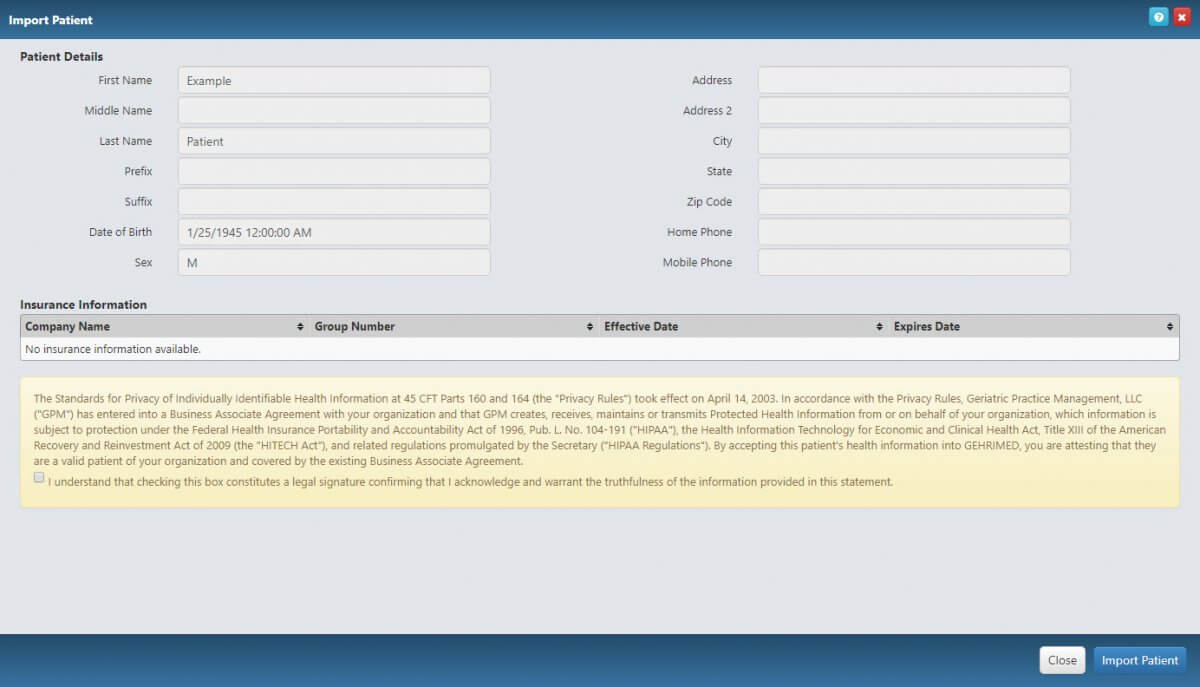Select the State field

coord(914,171)
